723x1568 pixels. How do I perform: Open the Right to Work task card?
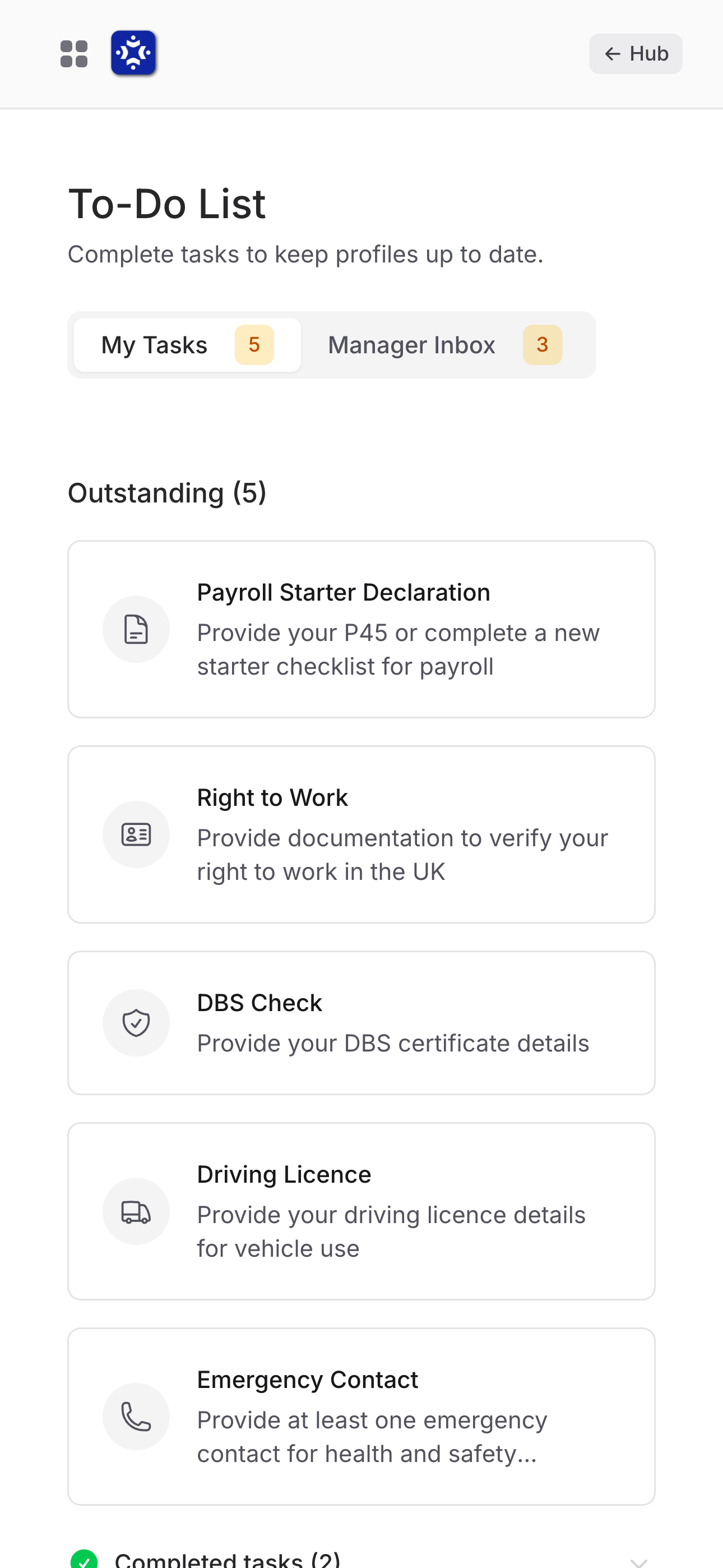click(361, 834)
